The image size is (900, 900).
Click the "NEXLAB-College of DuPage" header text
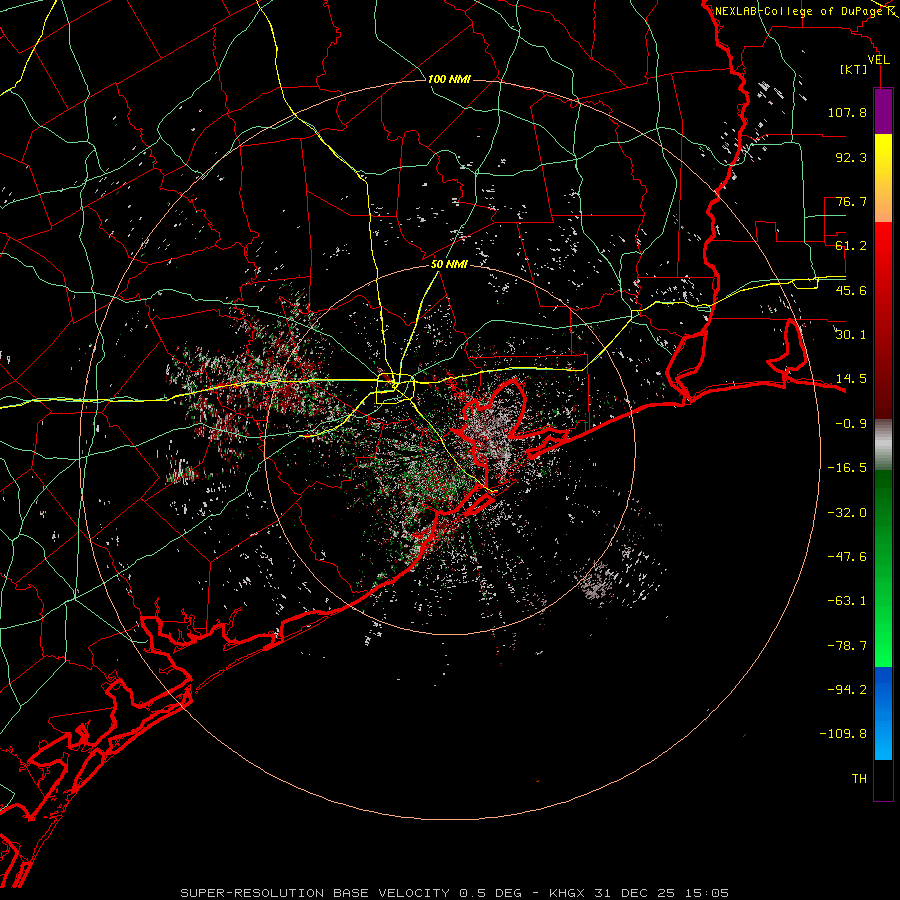coord(798,11)
